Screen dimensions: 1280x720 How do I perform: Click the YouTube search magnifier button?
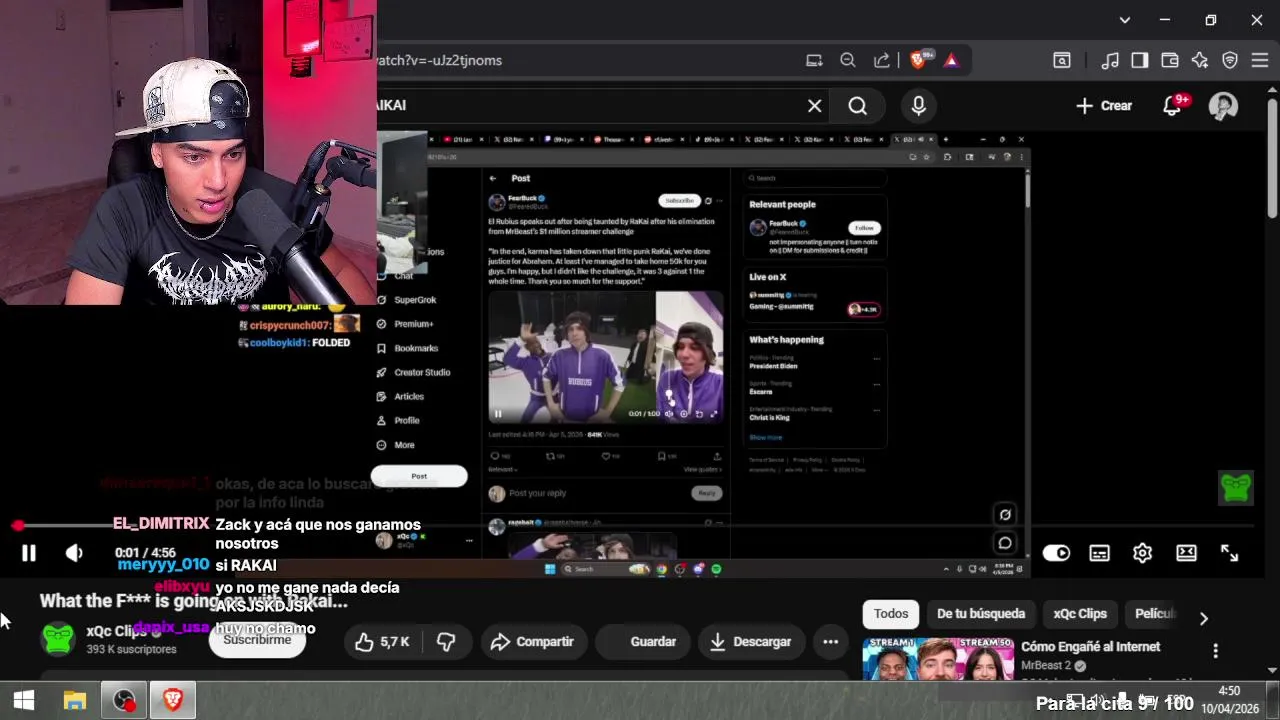(x=858, y=106)
